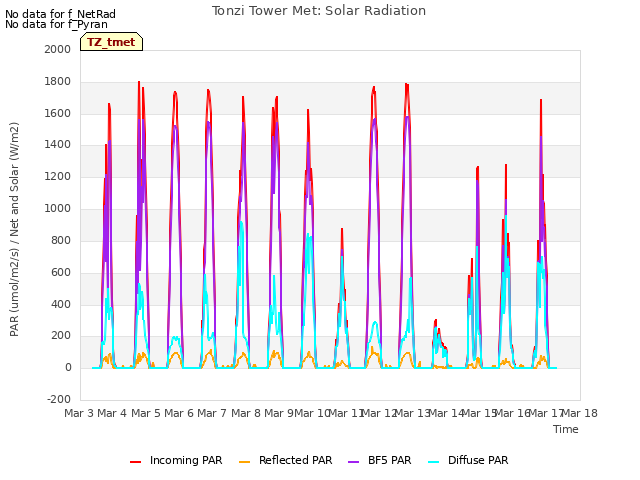Click the 800 y-axis tick label
Viewport: 640px width, 480px height.
point(61,240)
